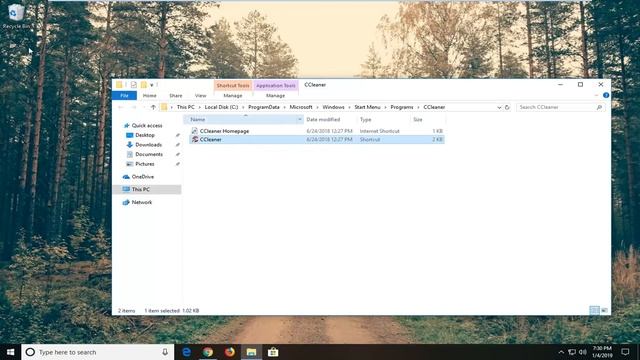Click the Properties quick access toolbar icon
The width and height of the screenshot is (640, 360).
pyautogui.click(x=133, y=85)
